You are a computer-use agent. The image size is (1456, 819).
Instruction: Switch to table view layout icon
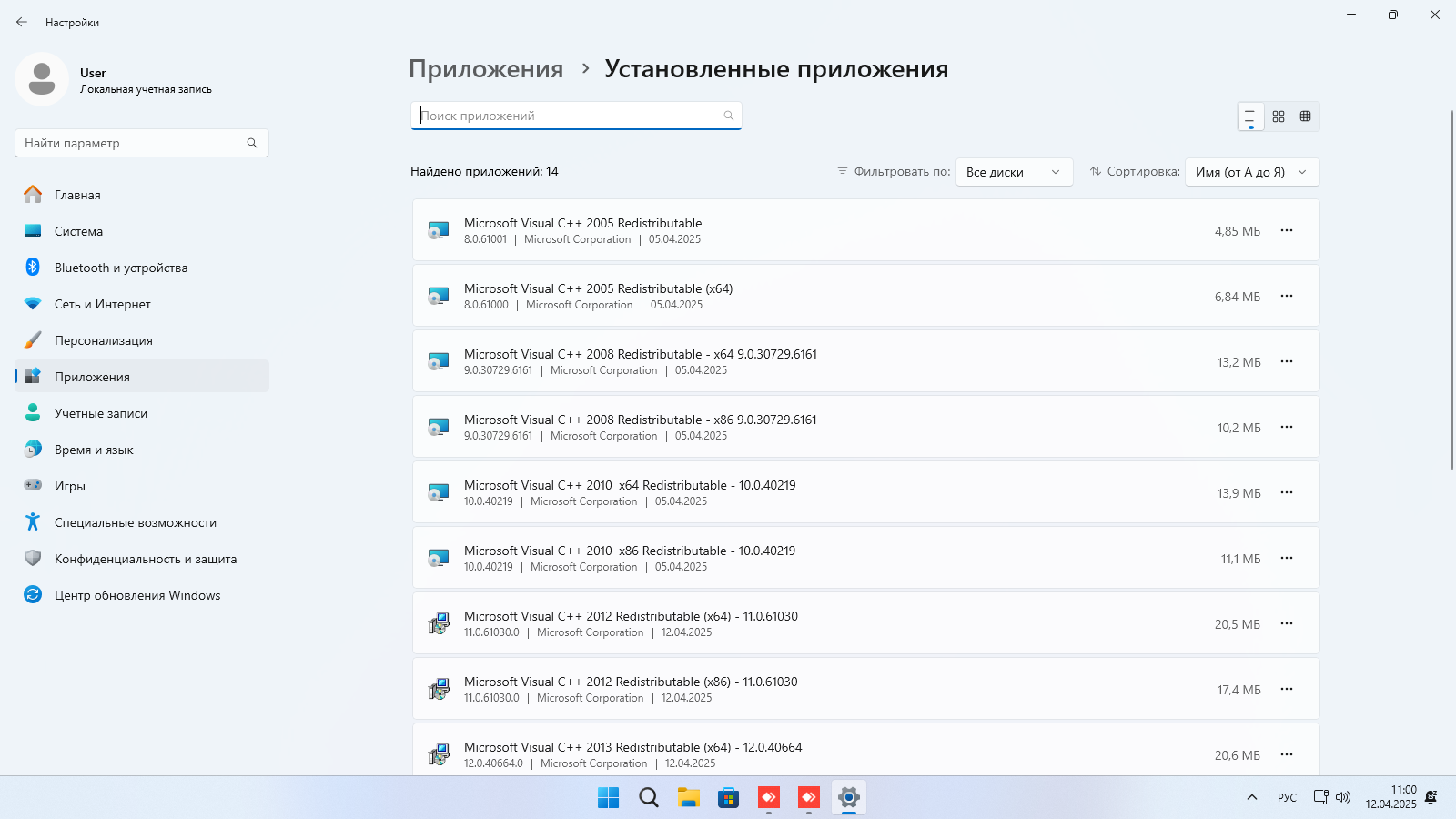coord(1306,116)
